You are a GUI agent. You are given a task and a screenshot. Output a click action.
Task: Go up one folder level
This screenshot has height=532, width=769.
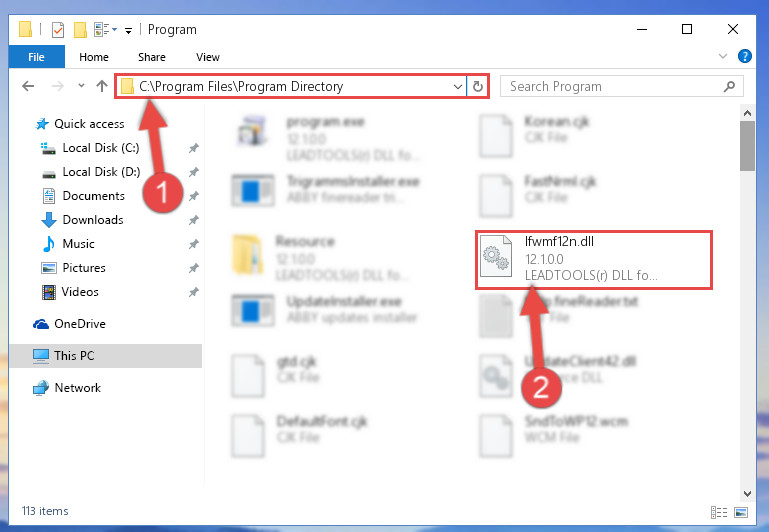tap(102, 86)
